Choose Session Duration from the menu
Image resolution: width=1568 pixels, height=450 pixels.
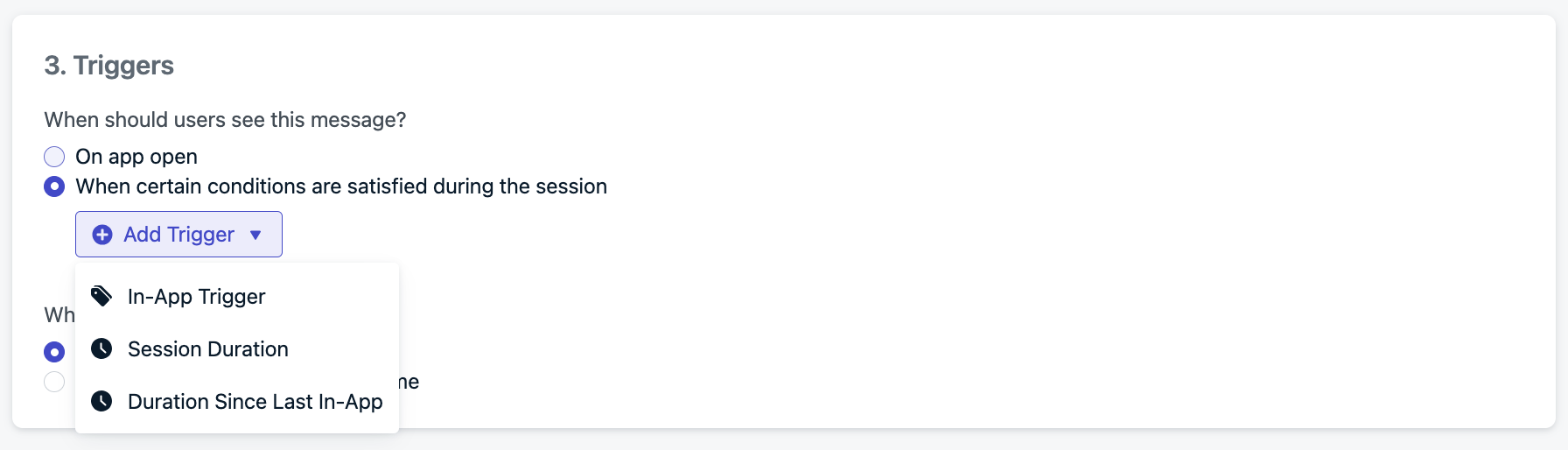[x=237, y=349]
